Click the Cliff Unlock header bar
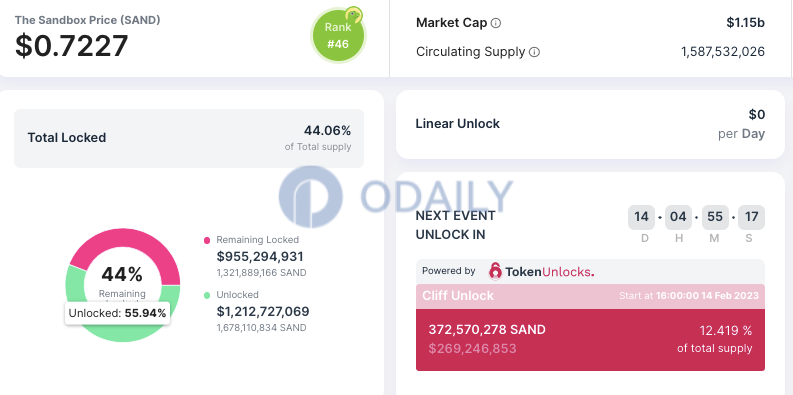The image size is (793, 395). click(590, 296)
